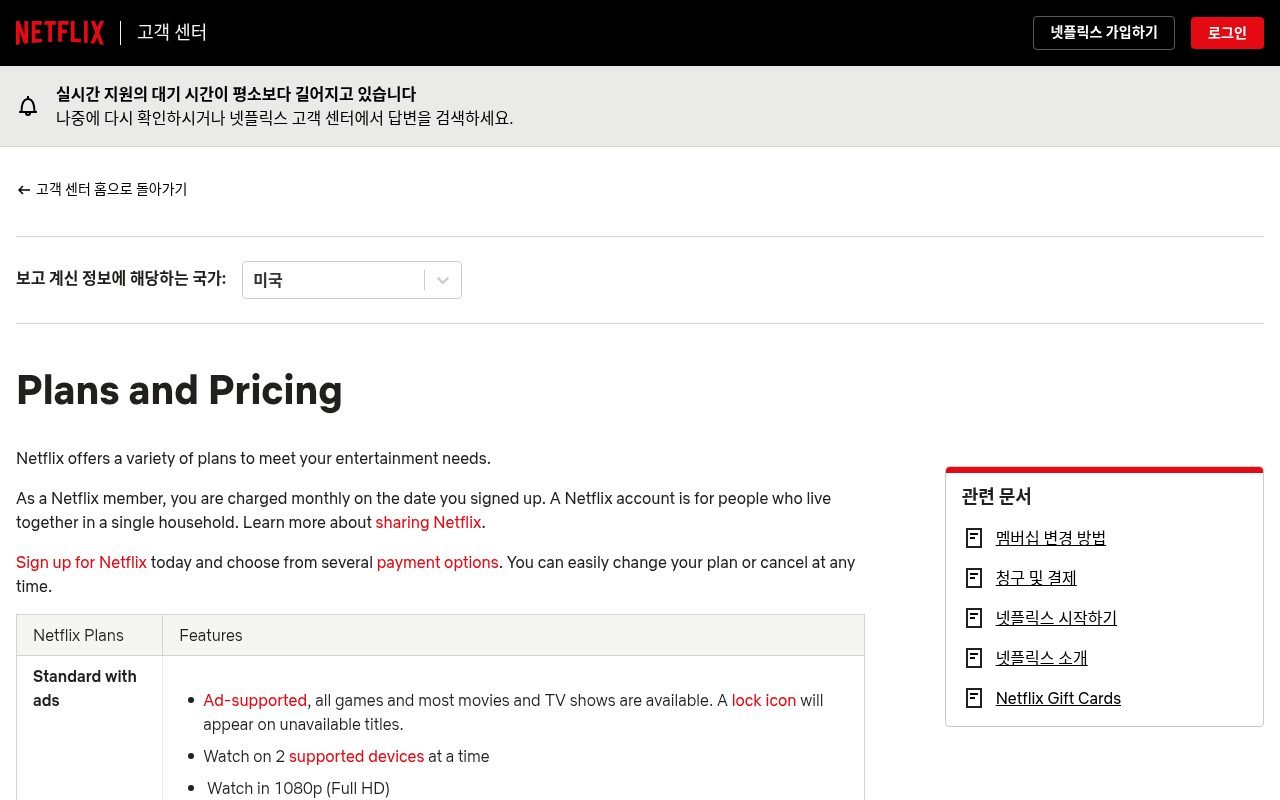Click the Features column header

coord(211,635)
